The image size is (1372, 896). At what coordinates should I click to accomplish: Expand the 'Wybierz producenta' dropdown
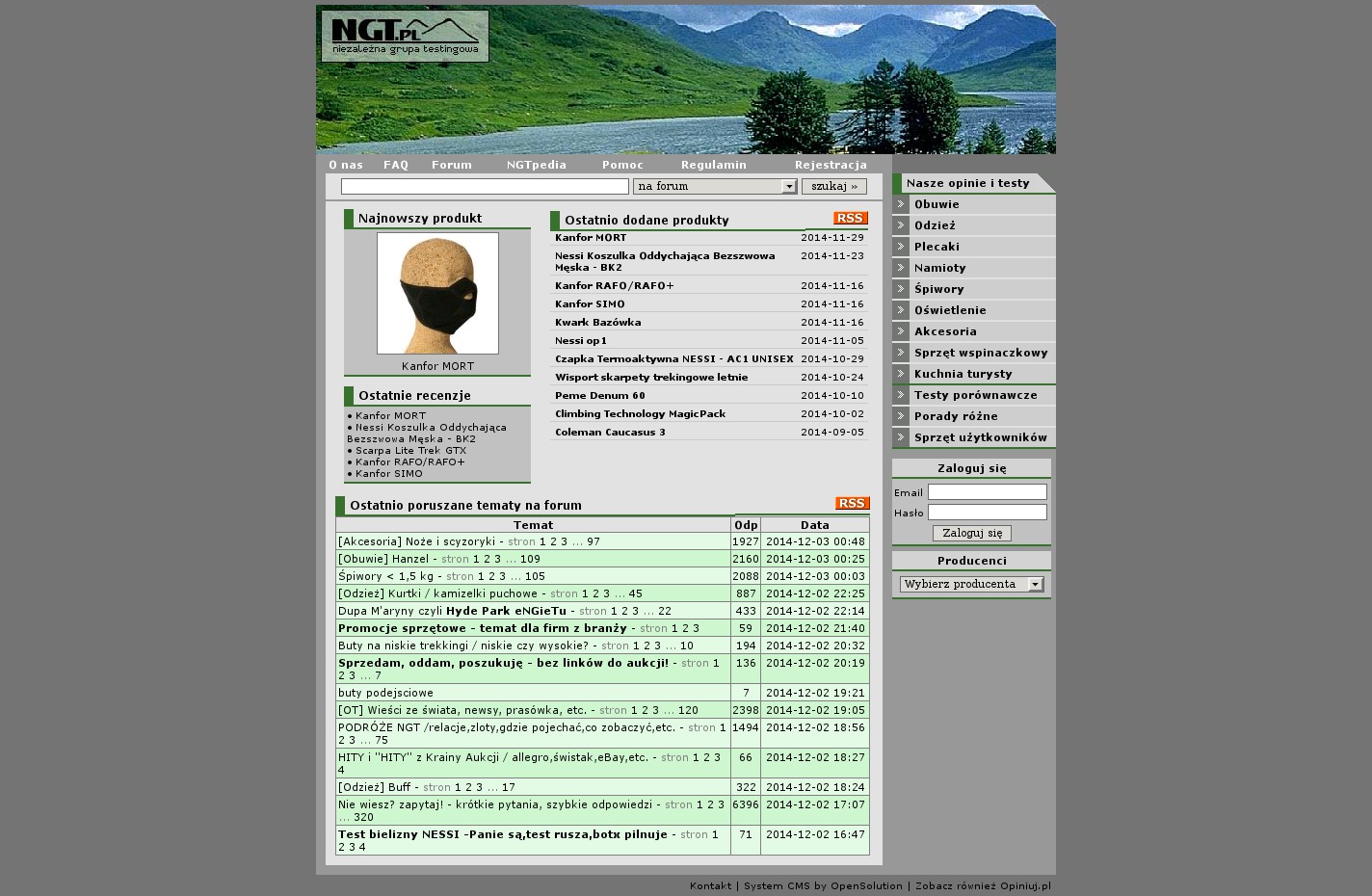(x=971, y=584)
